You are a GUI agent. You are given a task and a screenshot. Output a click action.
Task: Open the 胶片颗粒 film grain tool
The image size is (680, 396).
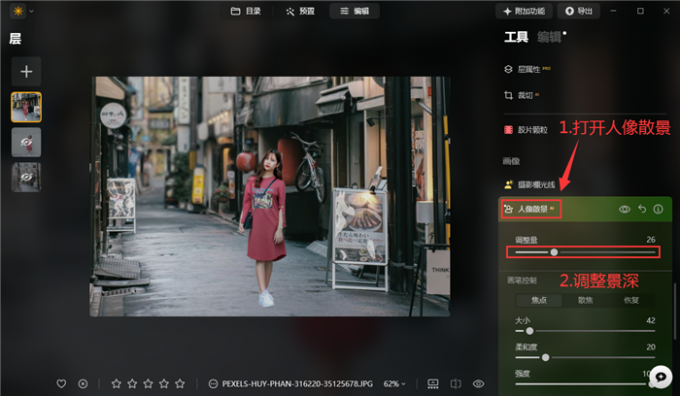pos(526,130)
